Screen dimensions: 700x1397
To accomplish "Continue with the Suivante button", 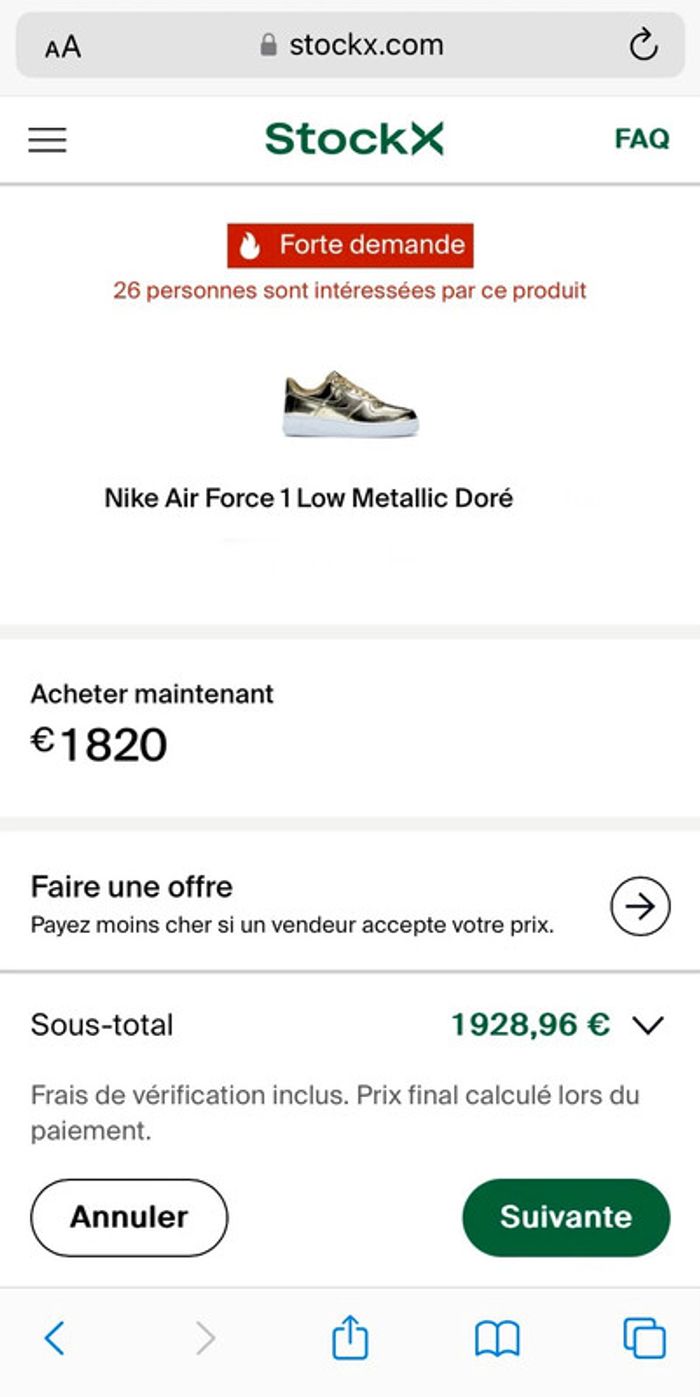I will (x=566, y=1217).
